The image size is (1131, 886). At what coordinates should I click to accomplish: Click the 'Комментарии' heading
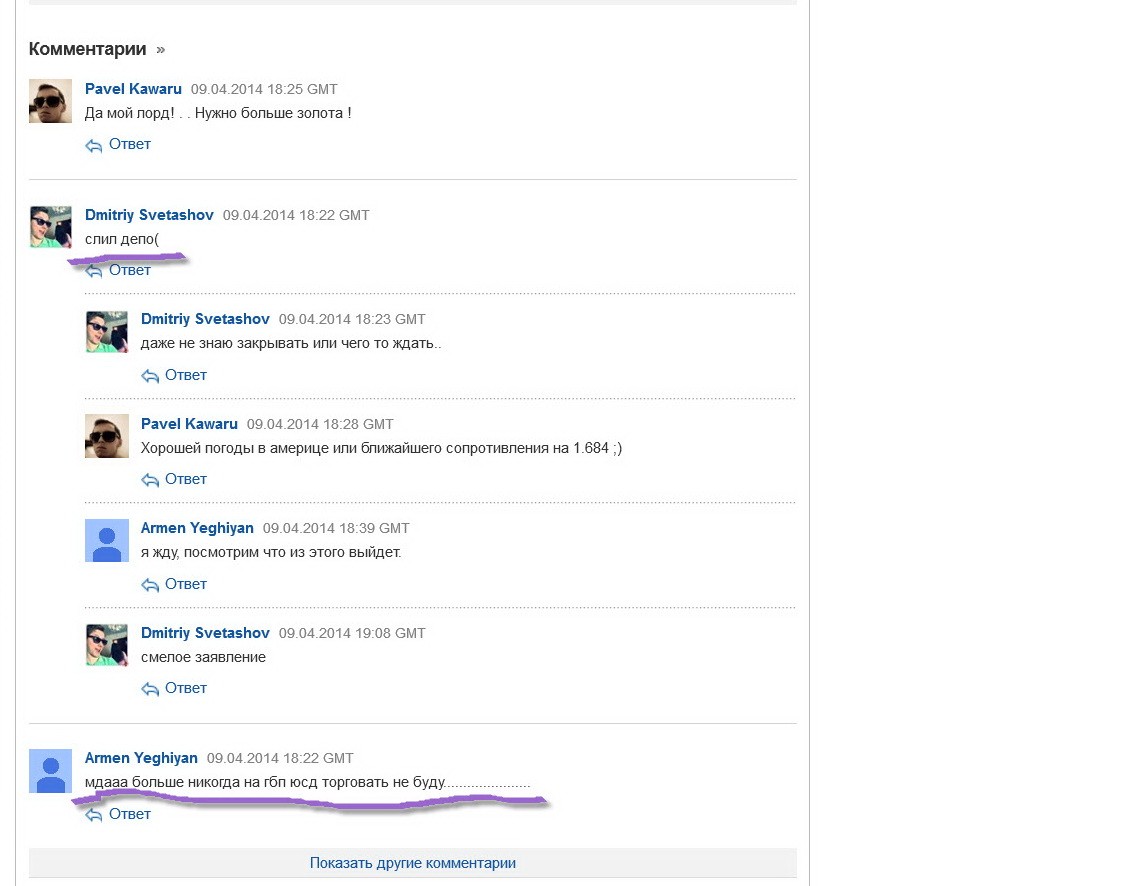tap(87, 49)
